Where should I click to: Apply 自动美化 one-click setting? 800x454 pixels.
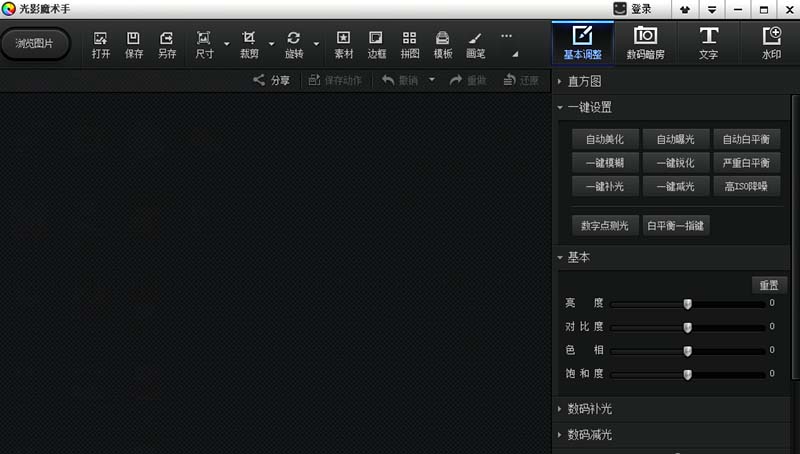(605, 139)
